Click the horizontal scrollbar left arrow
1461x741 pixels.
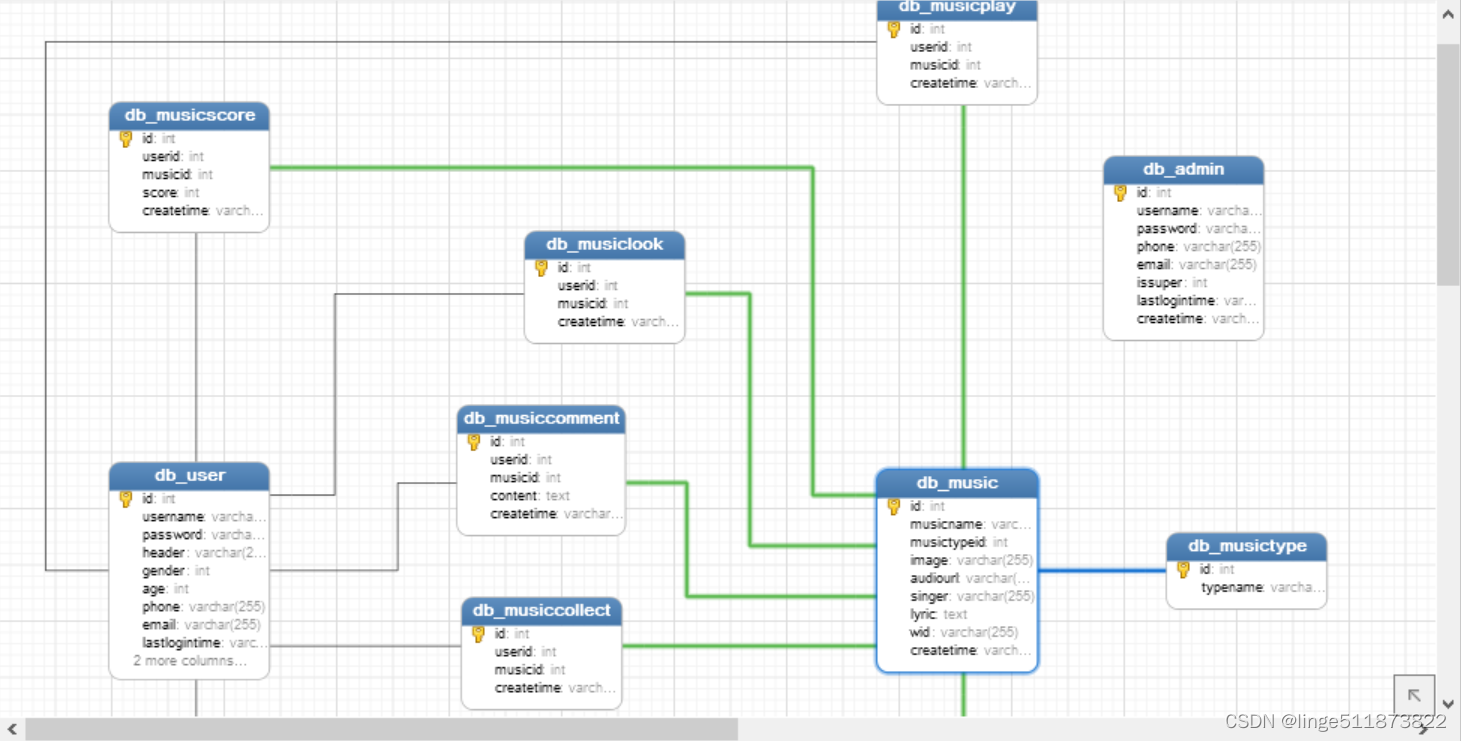coord(12,729)
